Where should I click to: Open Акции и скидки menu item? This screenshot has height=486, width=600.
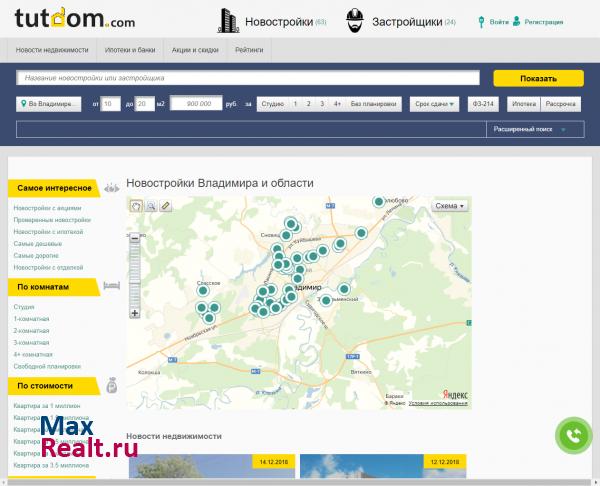195,50
